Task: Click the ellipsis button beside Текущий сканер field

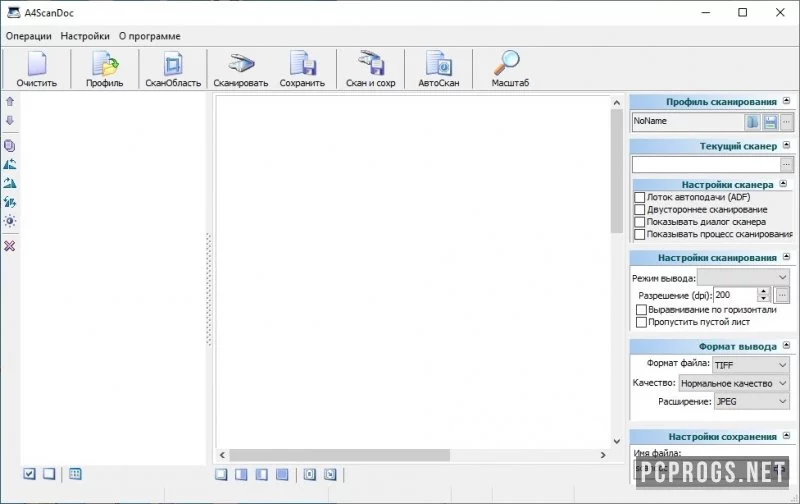Action: tap(786, 164)
